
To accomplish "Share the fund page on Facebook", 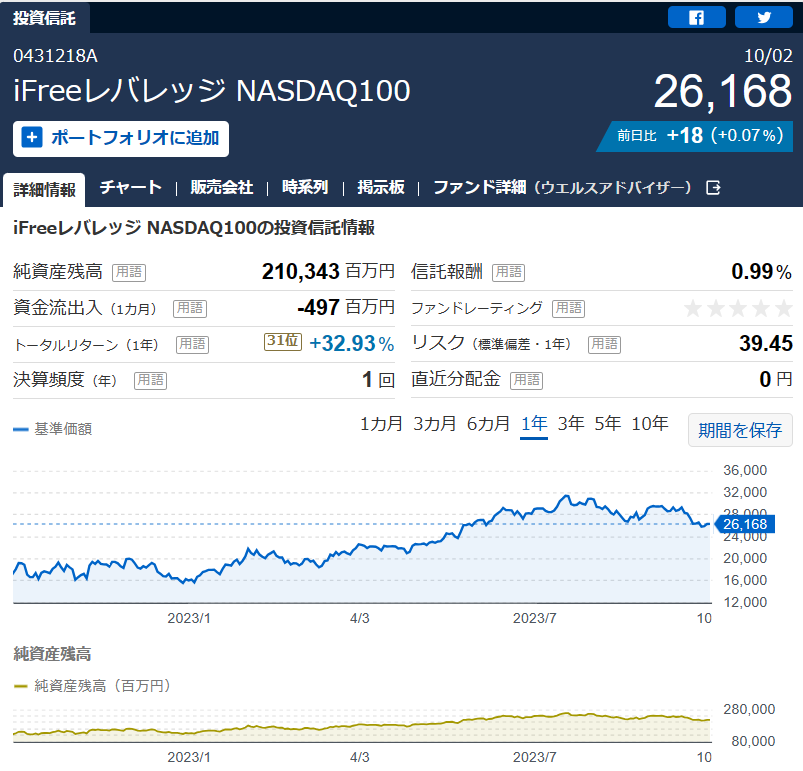I will click(x=696, y=17).
